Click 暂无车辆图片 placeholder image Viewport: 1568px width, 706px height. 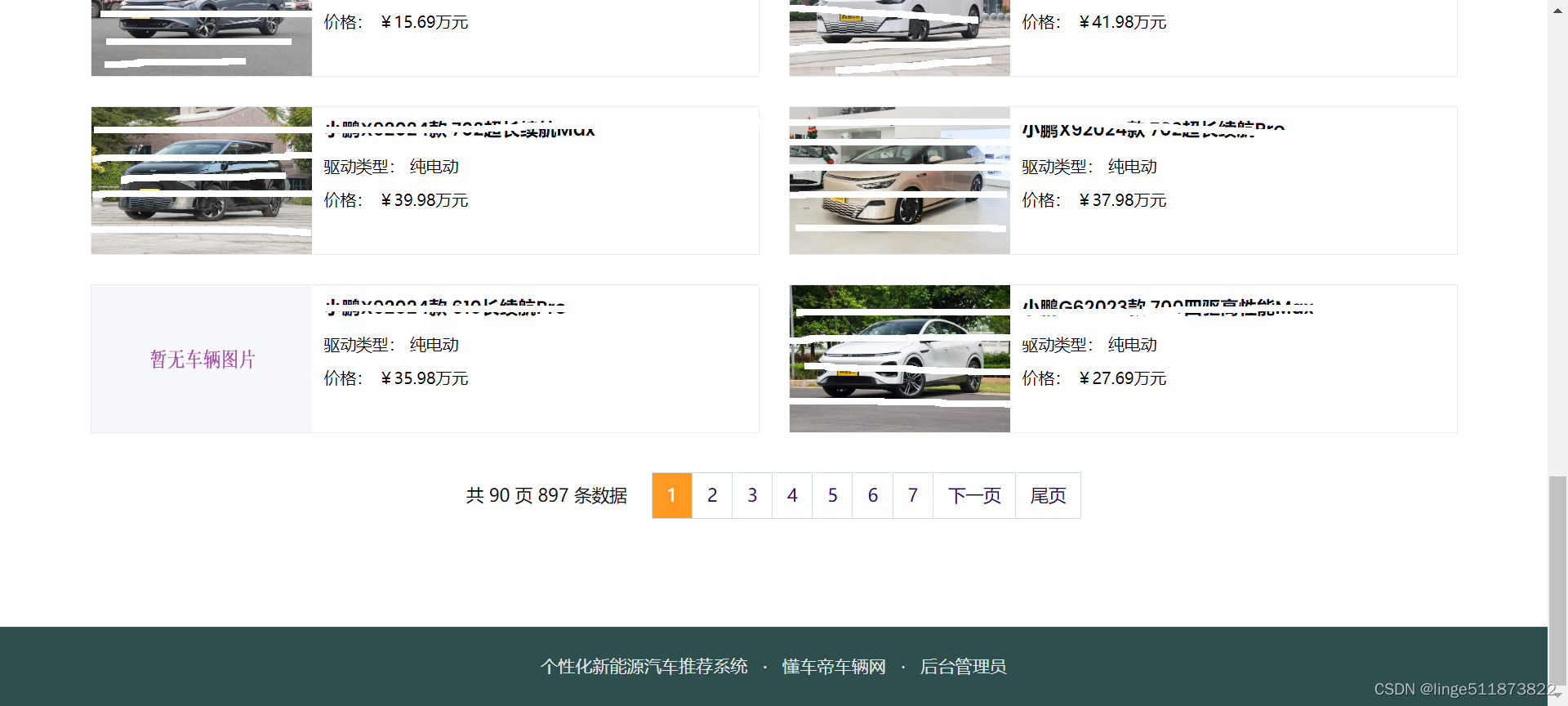click(x=202, y=359)
